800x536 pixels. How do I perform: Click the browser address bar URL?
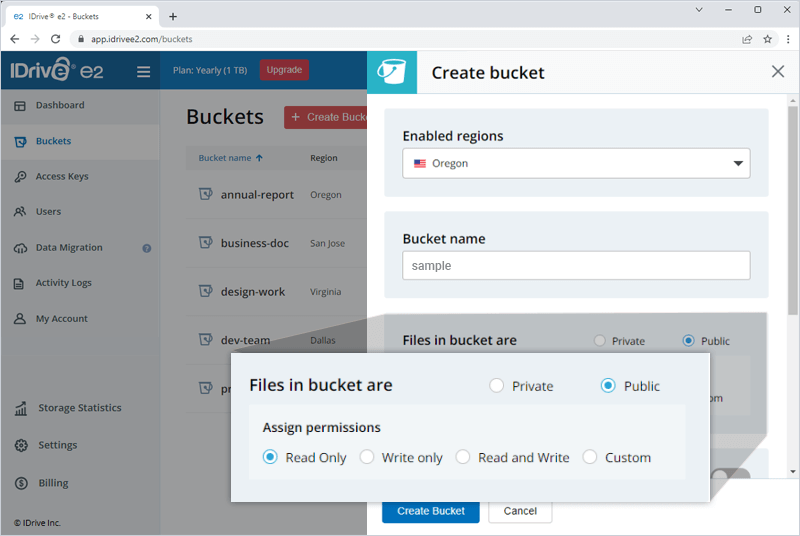tap(141, 39)
